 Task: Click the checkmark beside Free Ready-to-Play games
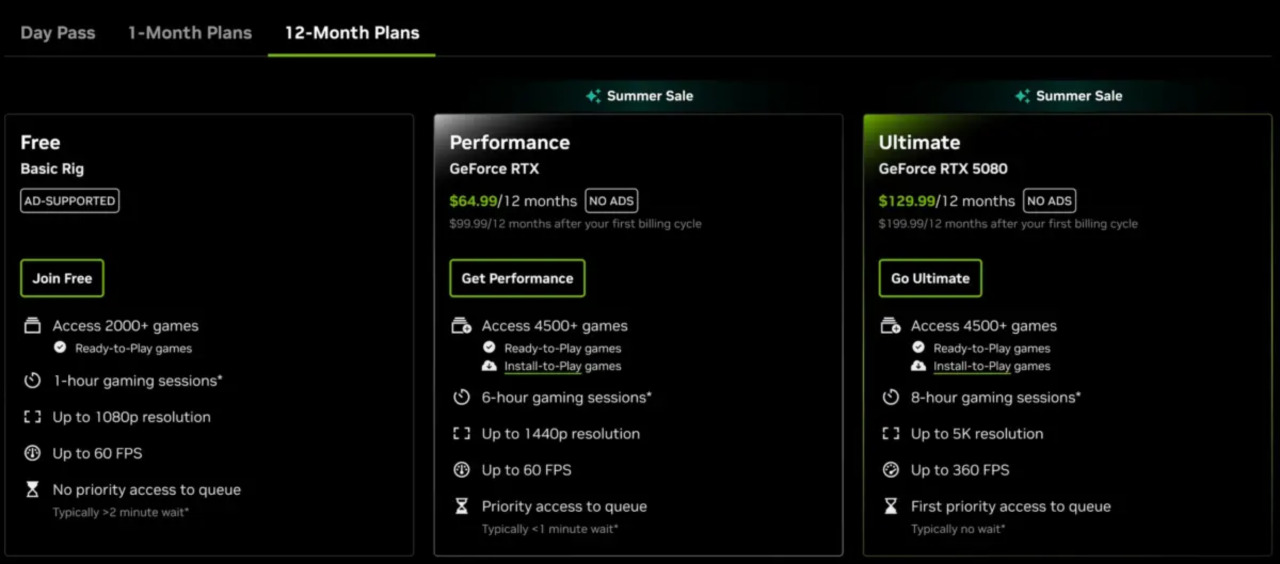60,348
